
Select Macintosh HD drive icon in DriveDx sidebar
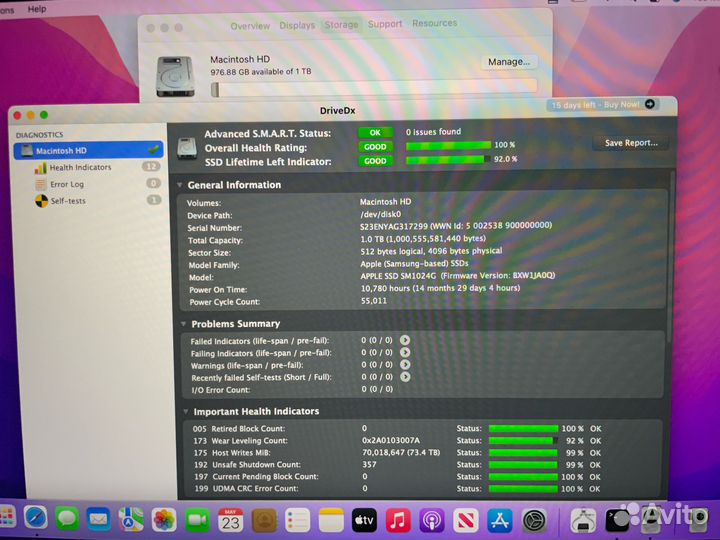tap(28, 150)
